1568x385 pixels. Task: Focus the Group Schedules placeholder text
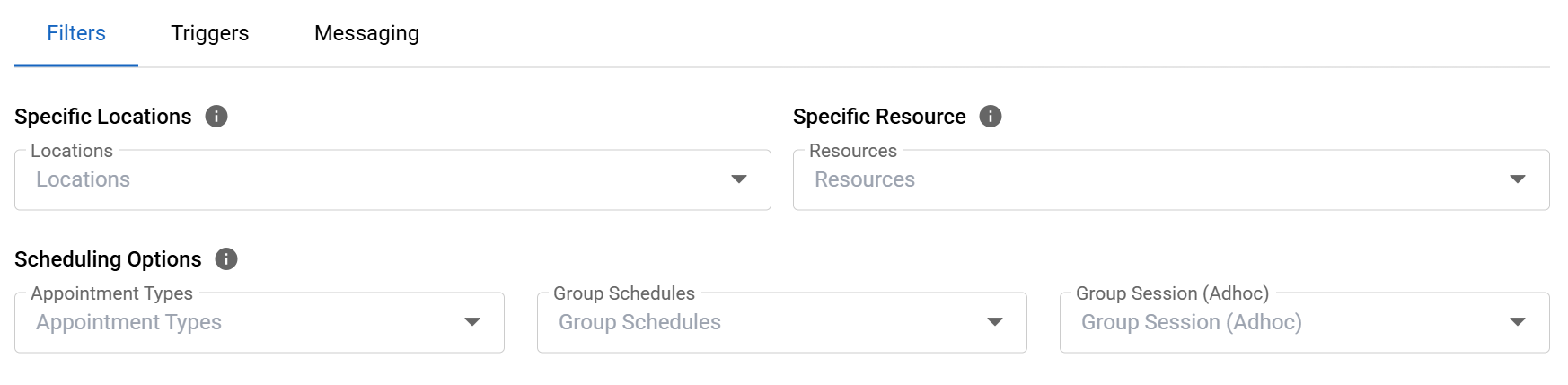639,322
